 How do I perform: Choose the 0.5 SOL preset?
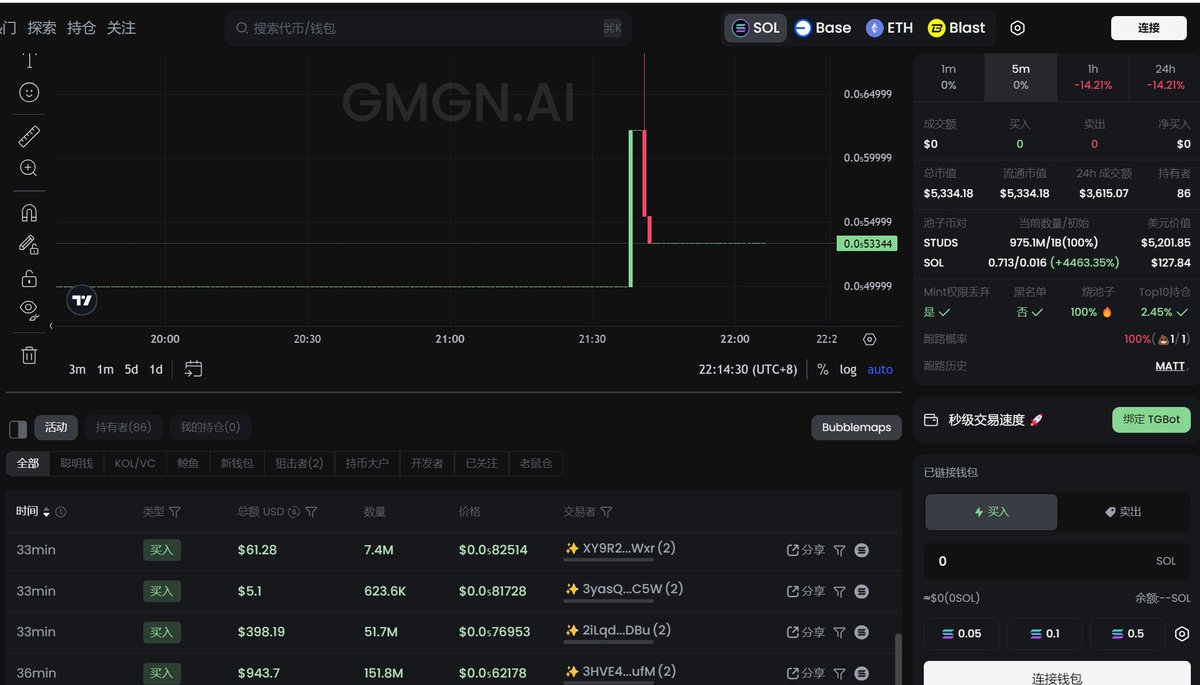1127,633
